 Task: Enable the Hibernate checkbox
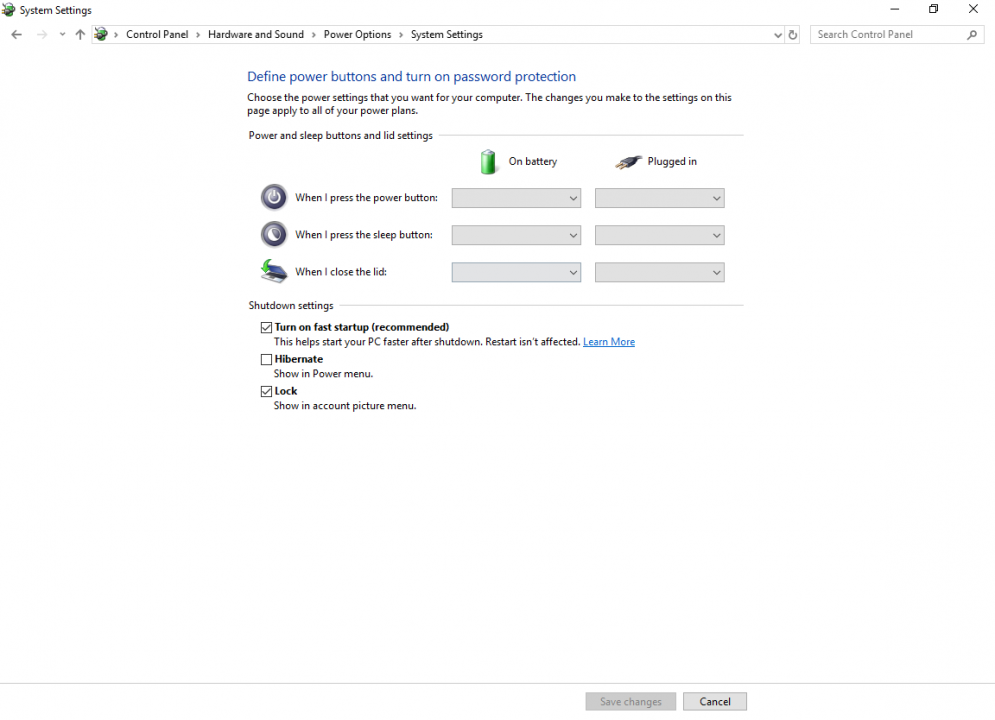click(x=267, y=360)
